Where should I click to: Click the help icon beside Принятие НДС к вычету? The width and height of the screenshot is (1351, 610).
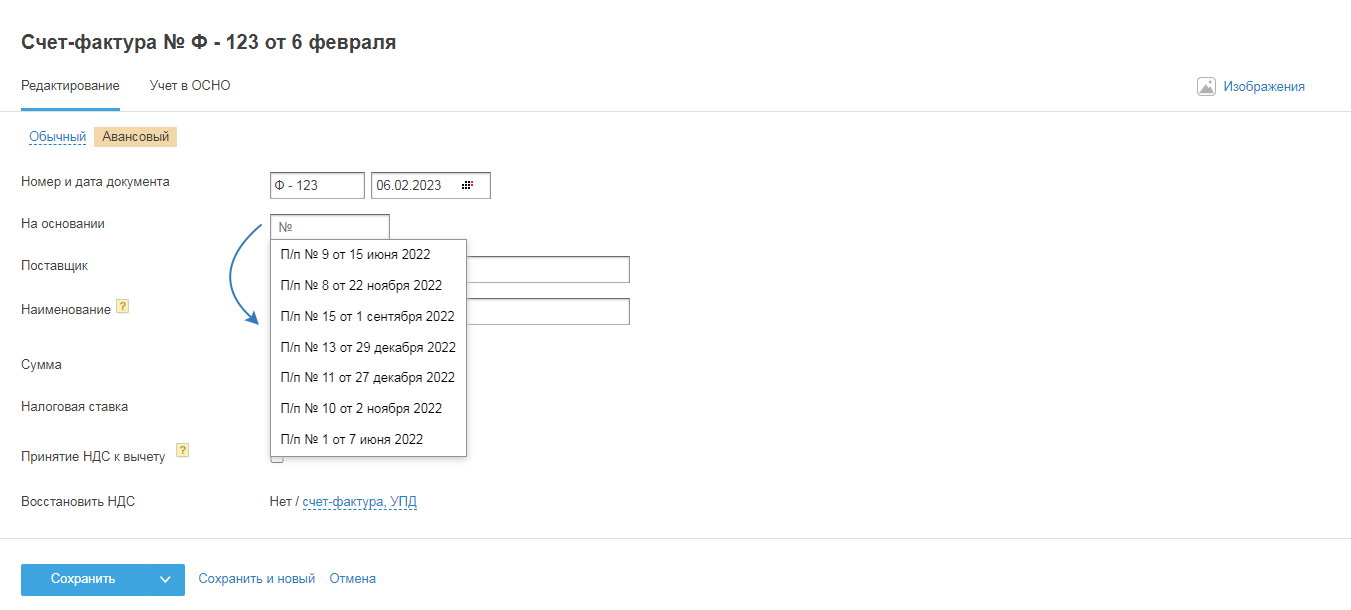coord(183,450)
